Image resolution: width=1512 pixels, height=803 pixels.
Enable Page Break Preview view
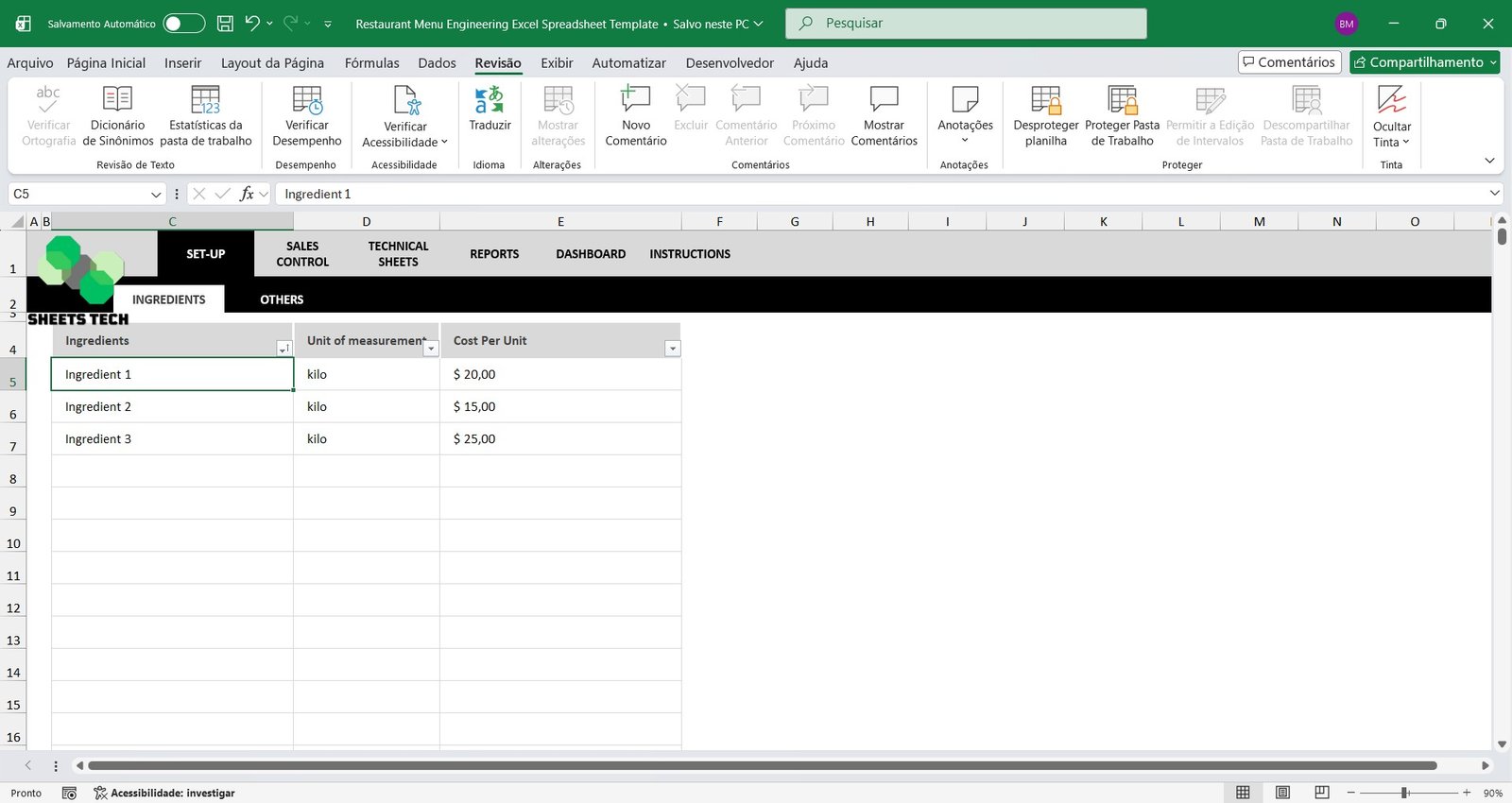[x=1322, y=793]
